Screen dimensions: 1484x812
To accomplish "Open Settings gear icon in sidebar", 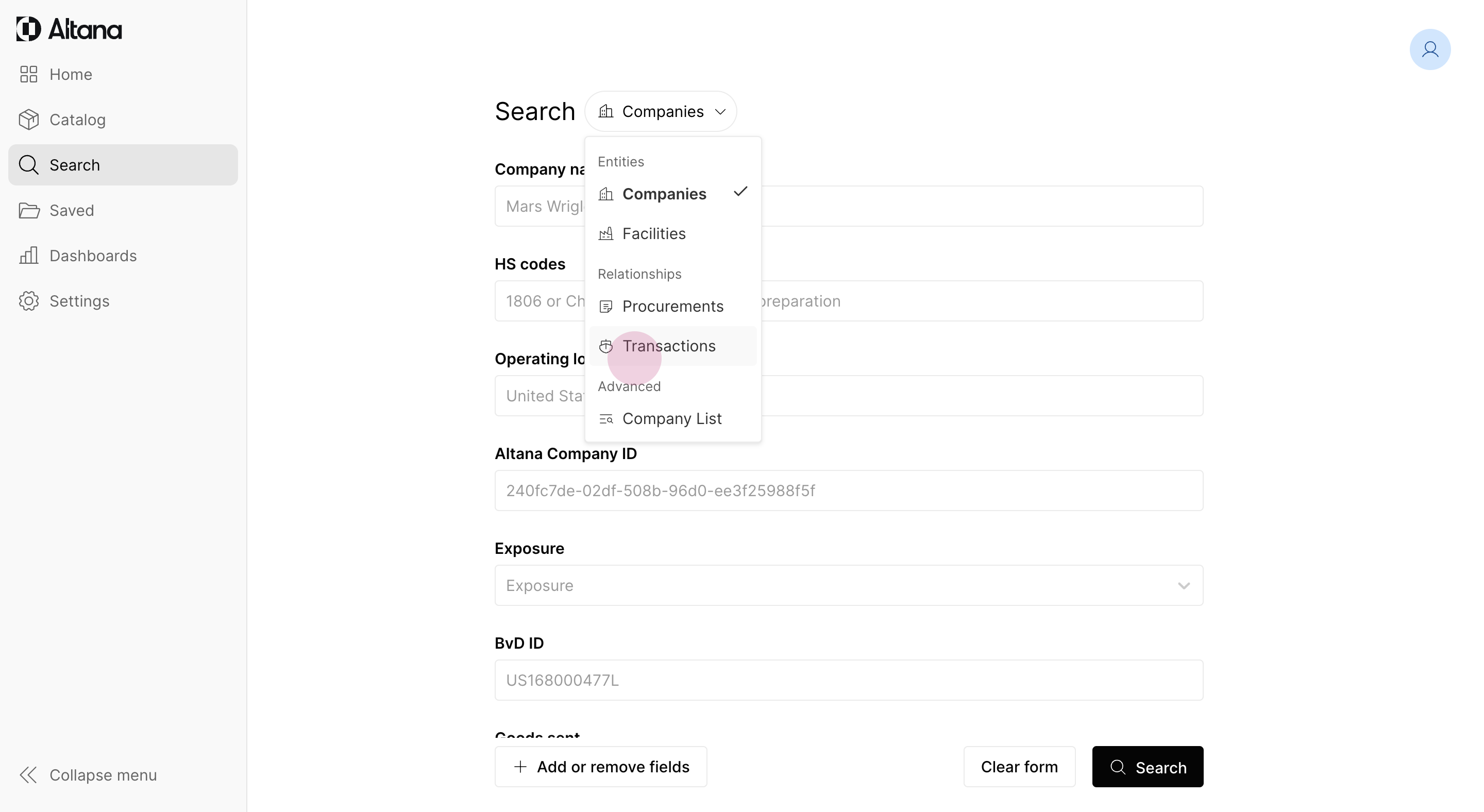I will pos(29,301).
